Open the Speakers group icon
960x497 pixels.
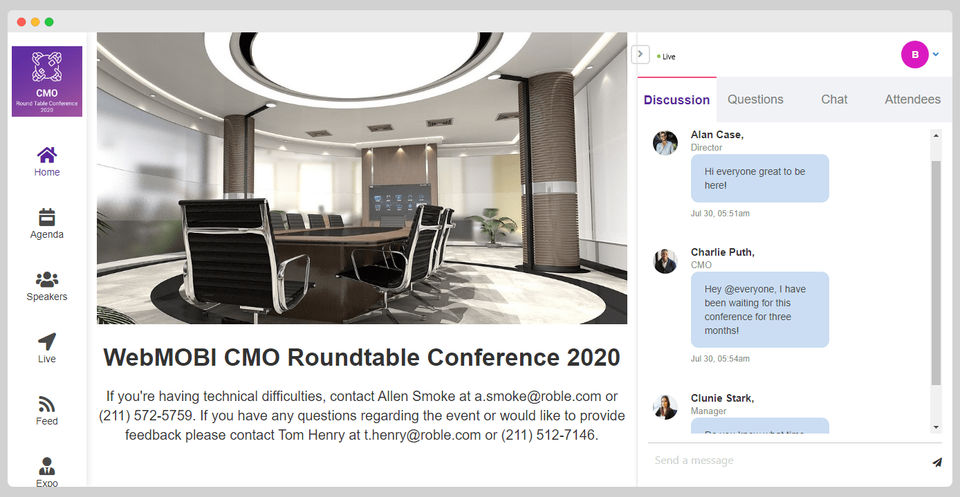pos(47,280)
